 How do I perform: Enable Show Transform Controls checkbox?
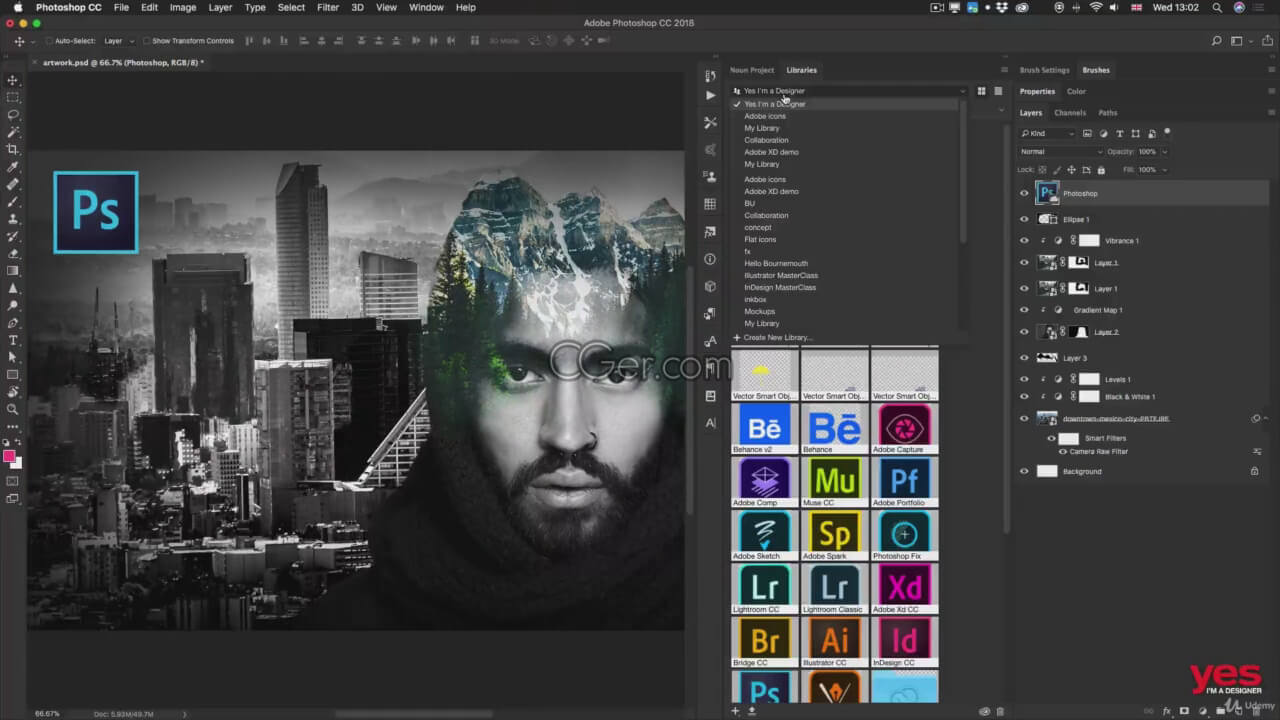click(146, 41)
